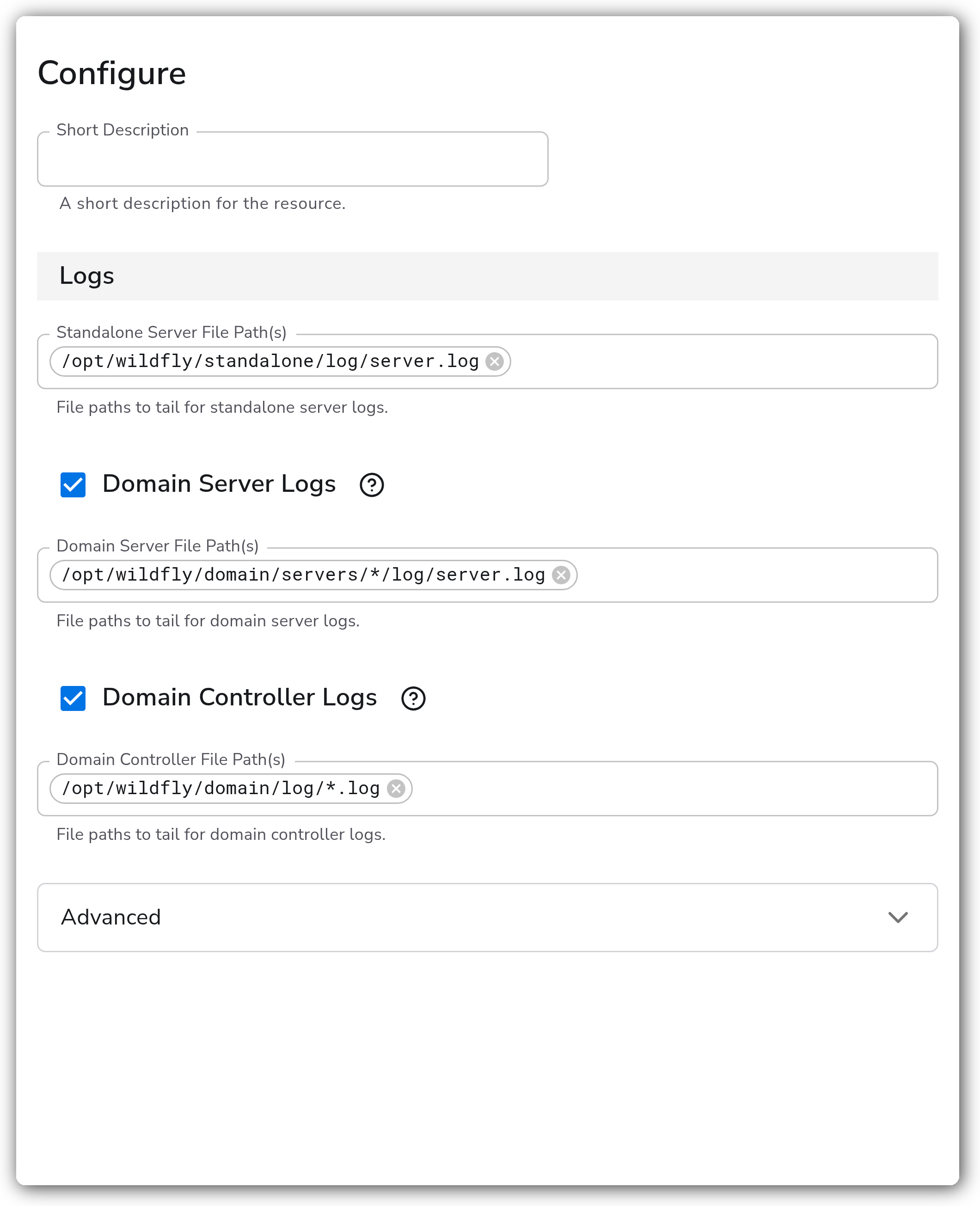Click 'File paths to tail for standalone server logs.'
Screen dimensions: 980x1206
[222, 407]
